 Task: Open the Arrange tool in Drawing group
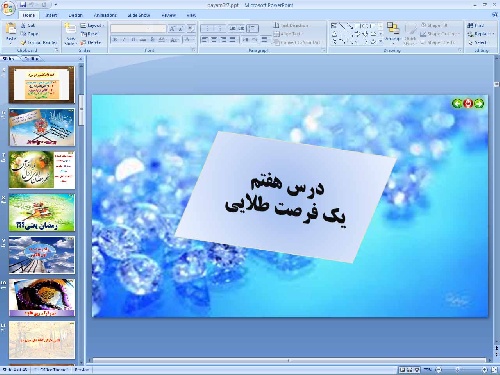tap(393, 33)
